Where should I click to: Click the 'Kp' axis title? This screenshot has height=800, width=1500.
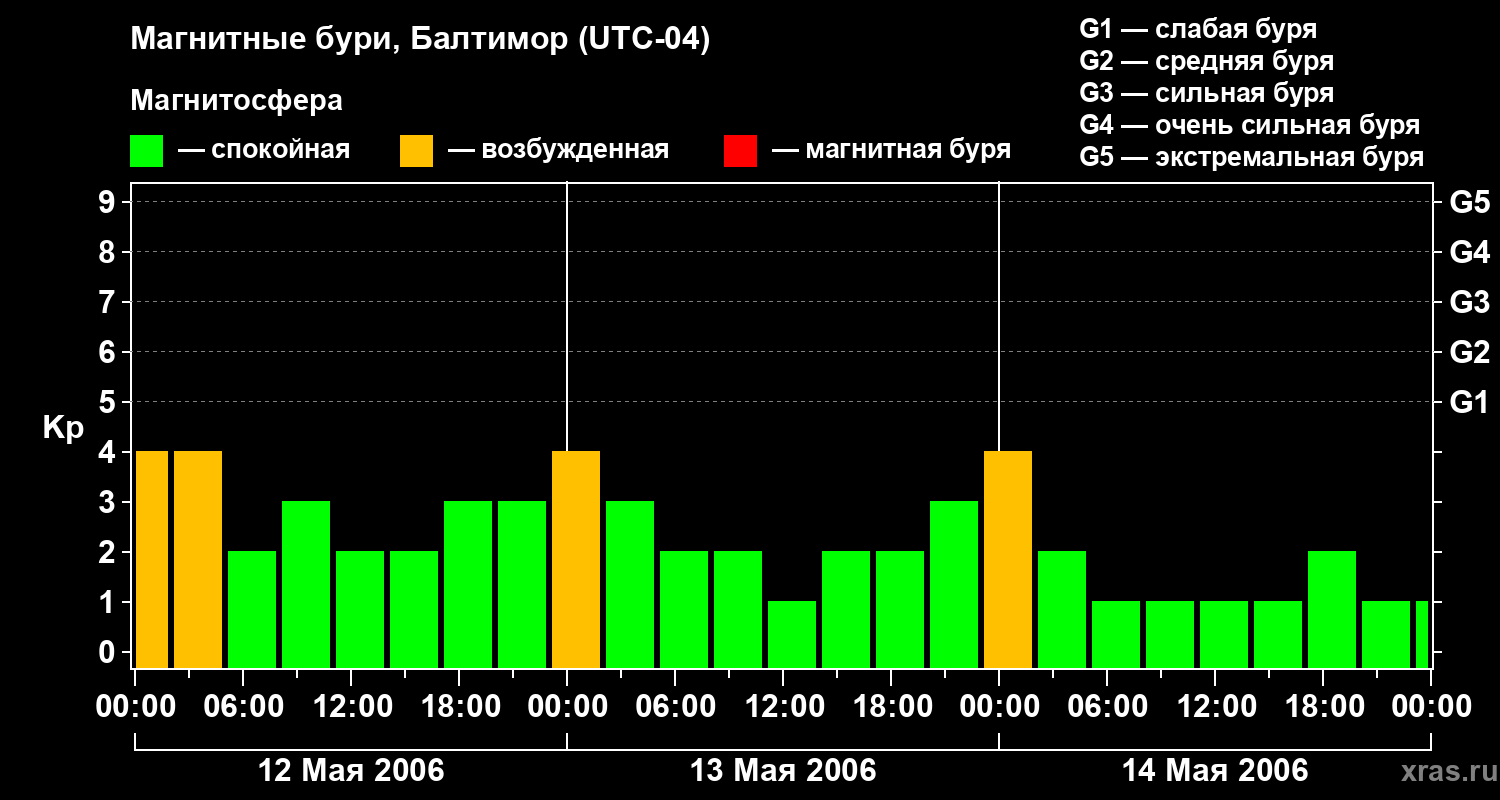(63, 428)
